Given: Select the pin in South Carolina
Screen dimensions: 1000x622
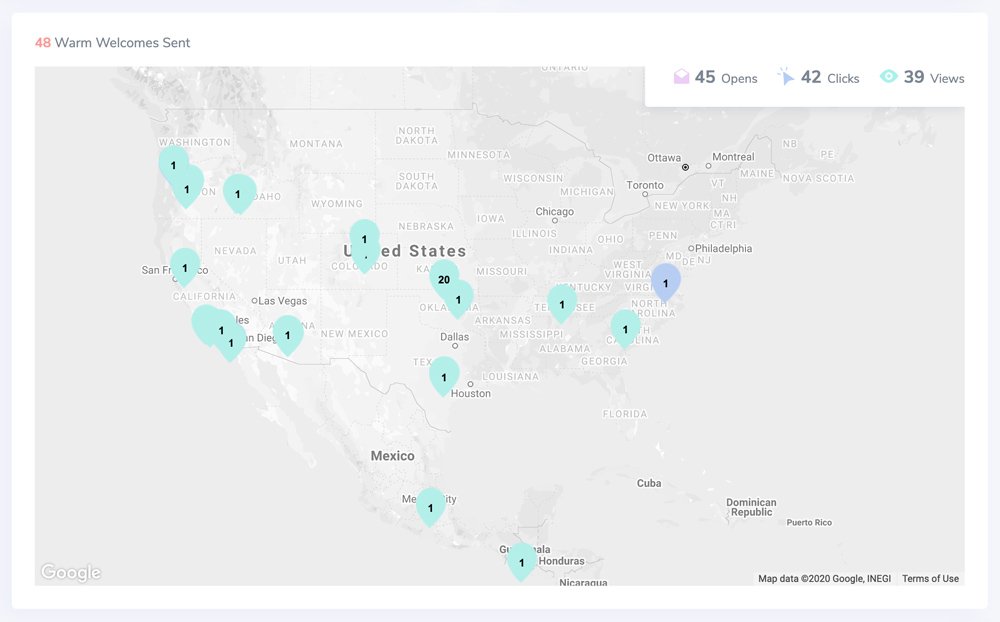Looking at the screenshot, I should (x=625, y=327).
